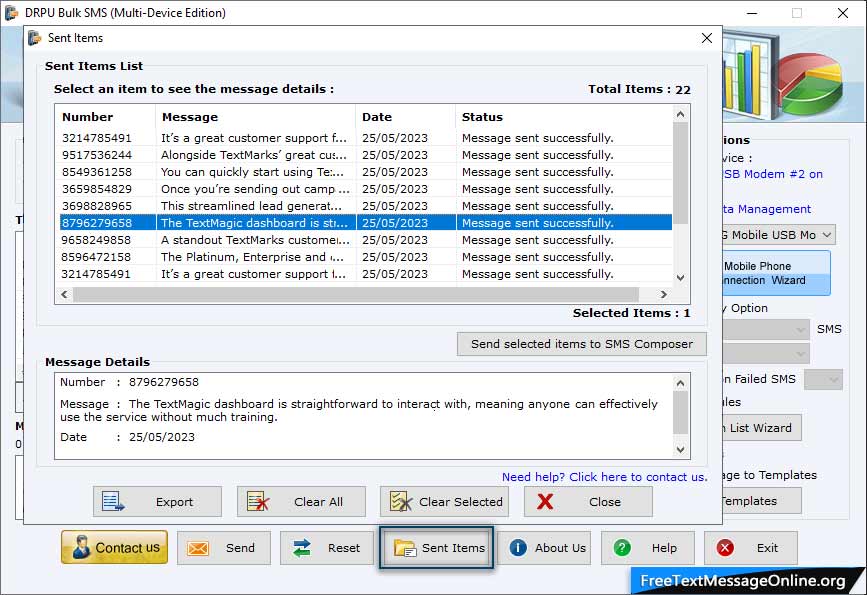Select message 'You can quickly start using Te...'
The height and width of the screenshot is (595, 867).
(x=252, y=172)
